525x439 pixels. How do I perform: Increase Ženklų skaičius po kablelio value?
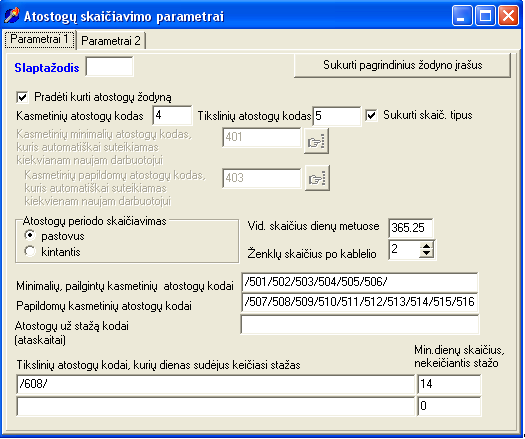click(x=426, y=246)
